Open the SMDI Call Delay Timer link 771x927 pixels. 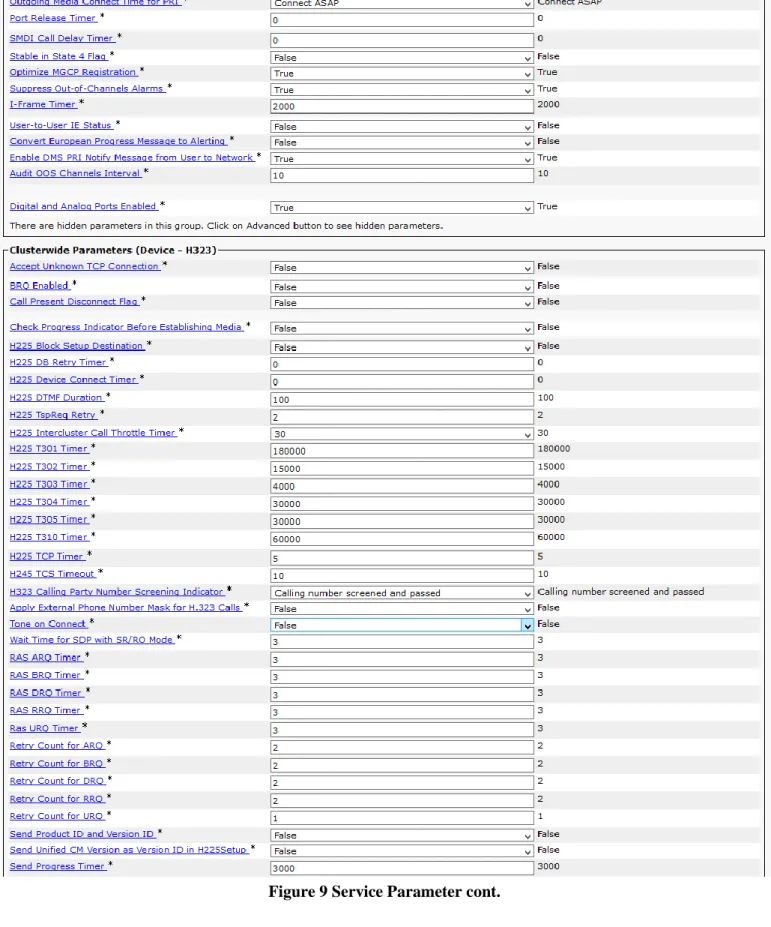[61, 38]
